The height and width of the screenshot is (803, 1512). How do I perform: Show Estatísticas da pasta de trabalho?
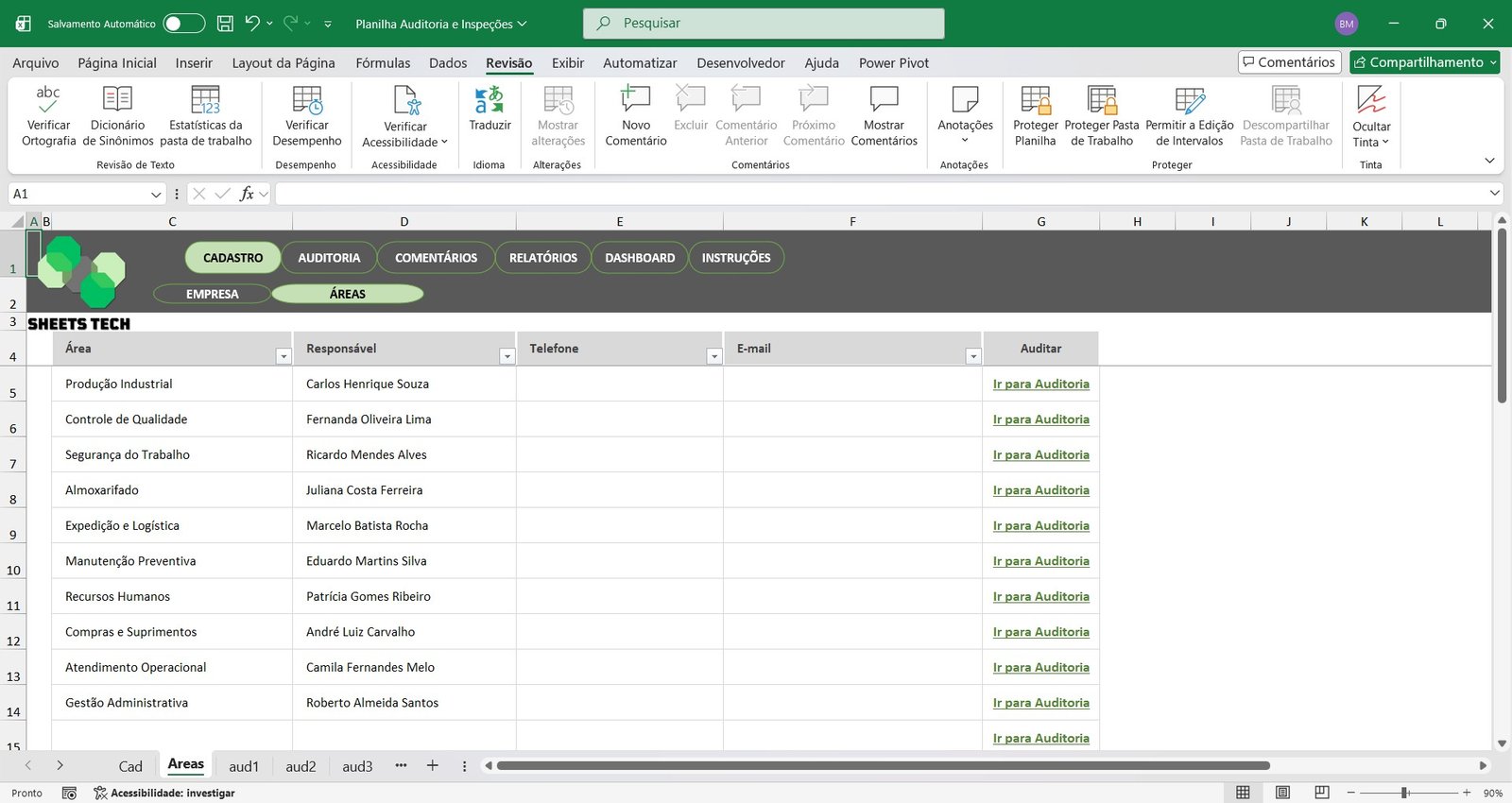tap(205, 115)
